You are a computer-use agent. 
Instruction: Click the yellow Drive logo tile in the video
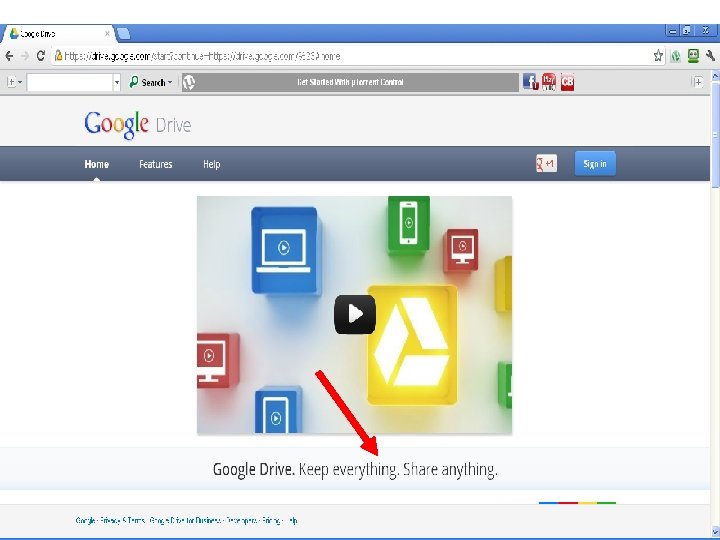412,345
